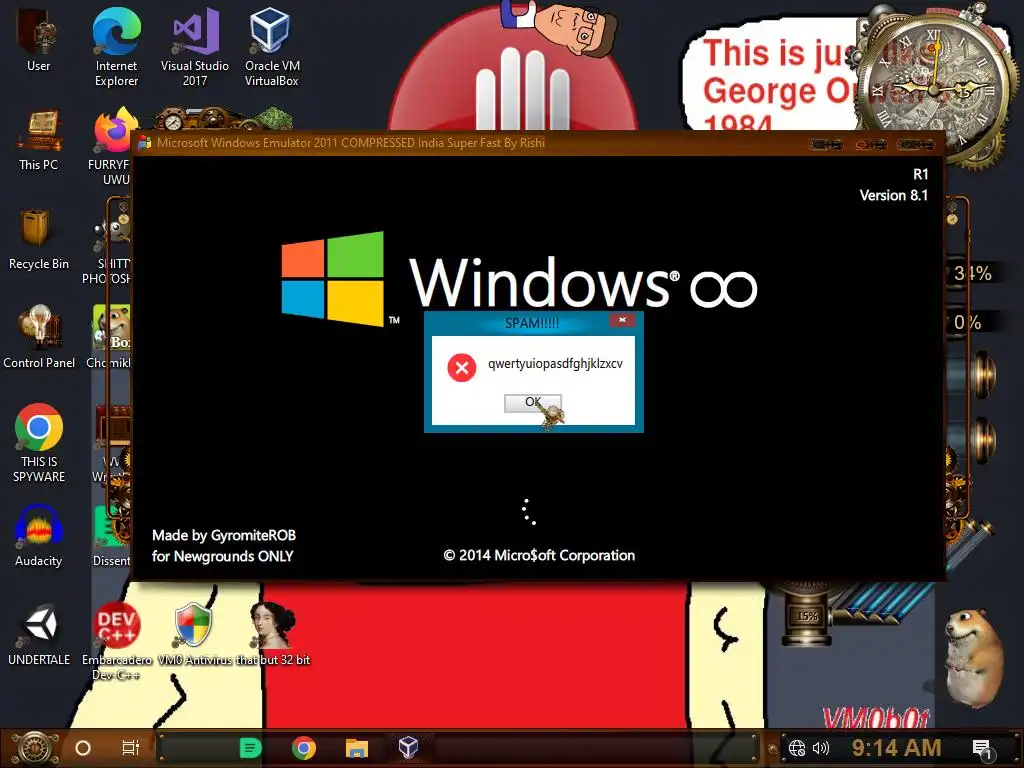Click the steampunk Start button
This screenshot has width=1024, height=768.
tap(34, 748)
